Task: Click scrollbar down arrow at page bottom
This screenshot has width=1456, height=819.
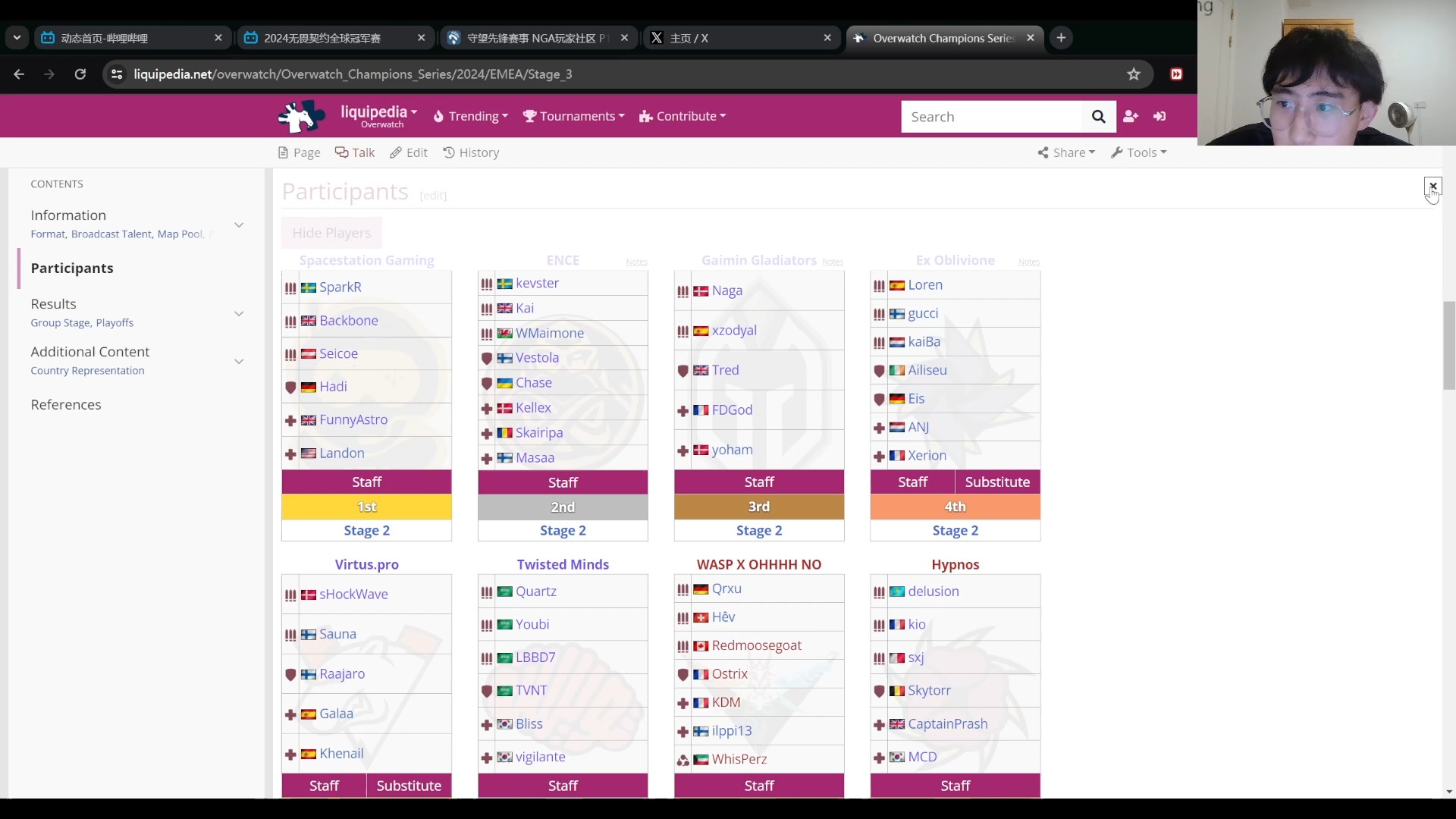Action: point(1449,792)
